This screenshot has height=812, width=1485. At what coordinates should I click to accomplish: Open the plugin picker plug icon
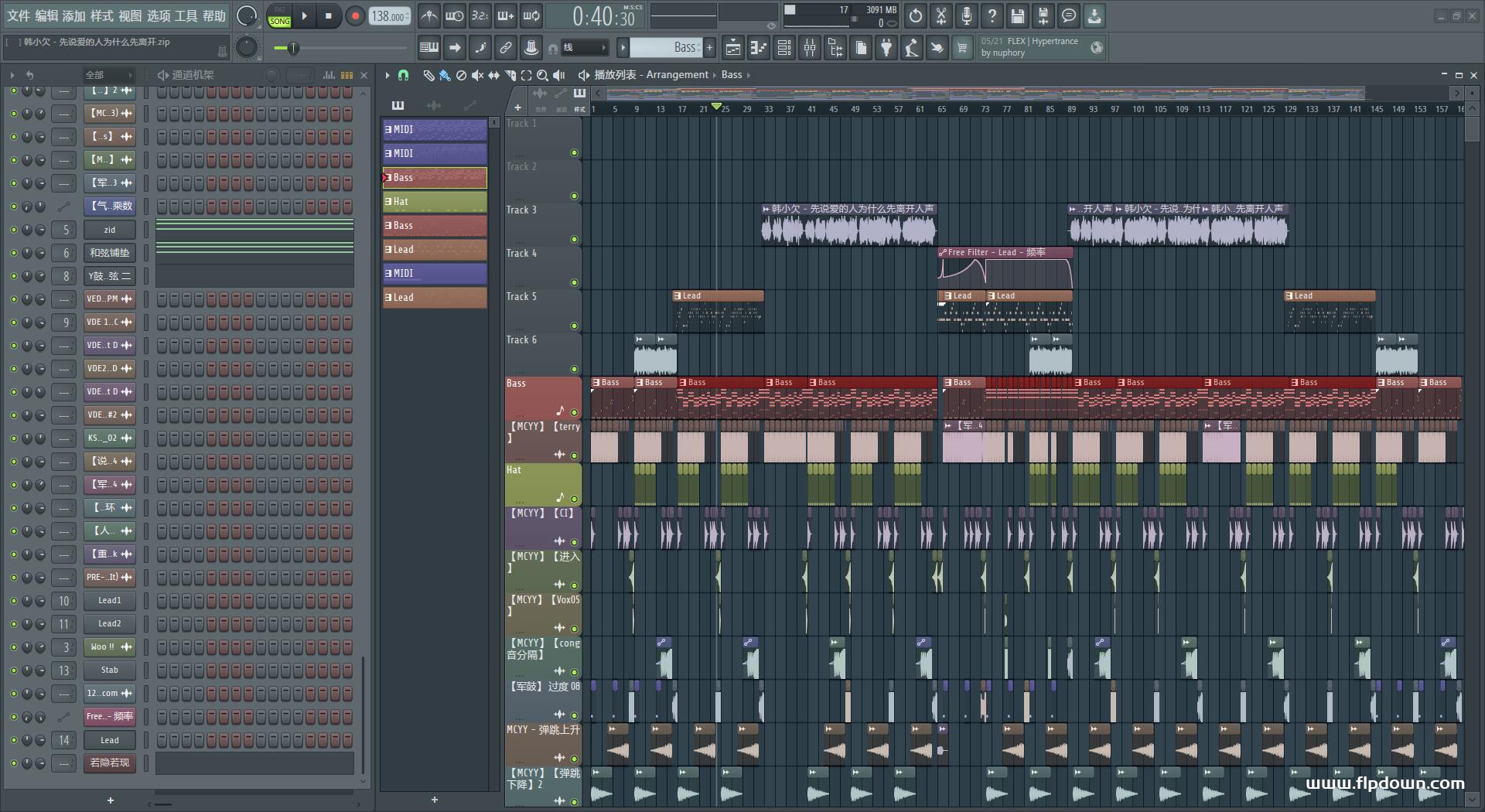pos(886,48)
